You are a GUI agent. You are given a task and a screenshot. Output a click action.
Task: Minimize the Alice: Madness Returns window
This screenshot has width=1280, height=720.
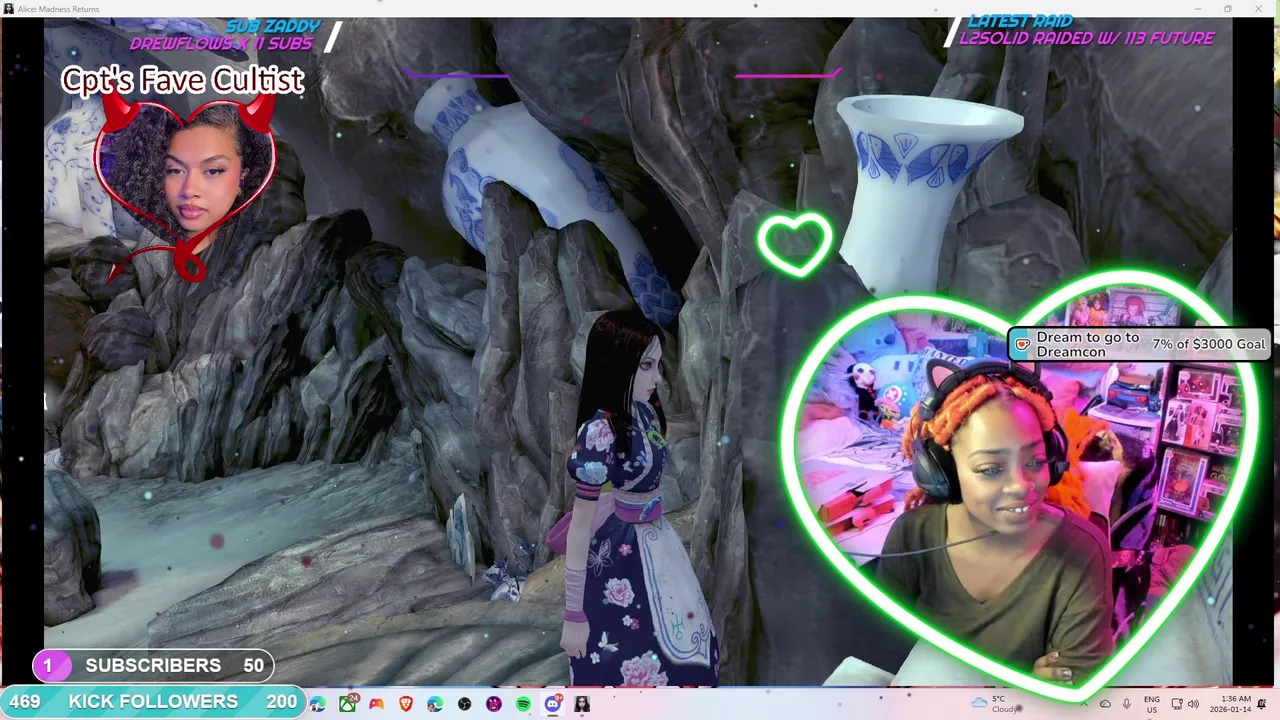pos(1198,9)
